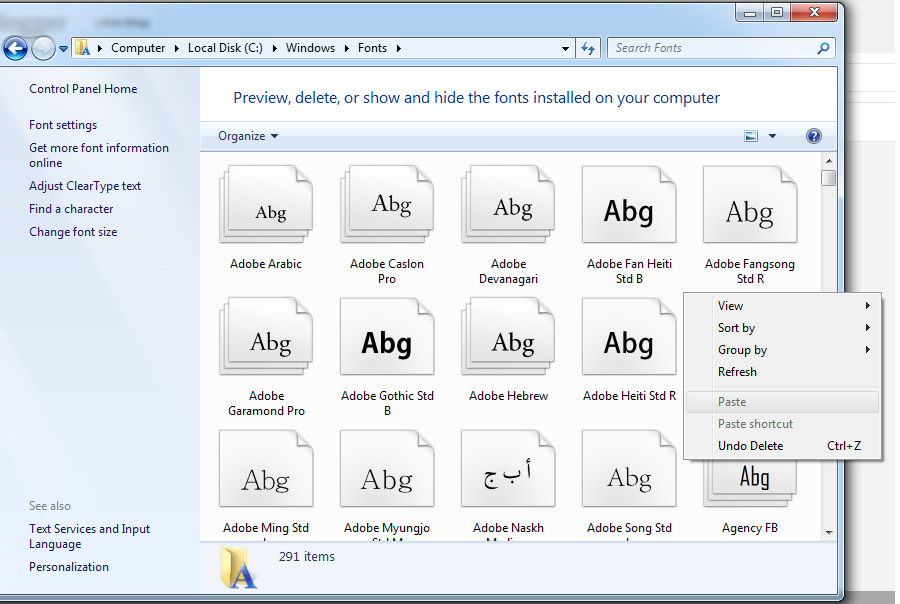Screen dimensions: 900x604
Task: Select the Adobe Fan Heiti Std B icon
Action: pyautogui.click(x=629, y=204)
